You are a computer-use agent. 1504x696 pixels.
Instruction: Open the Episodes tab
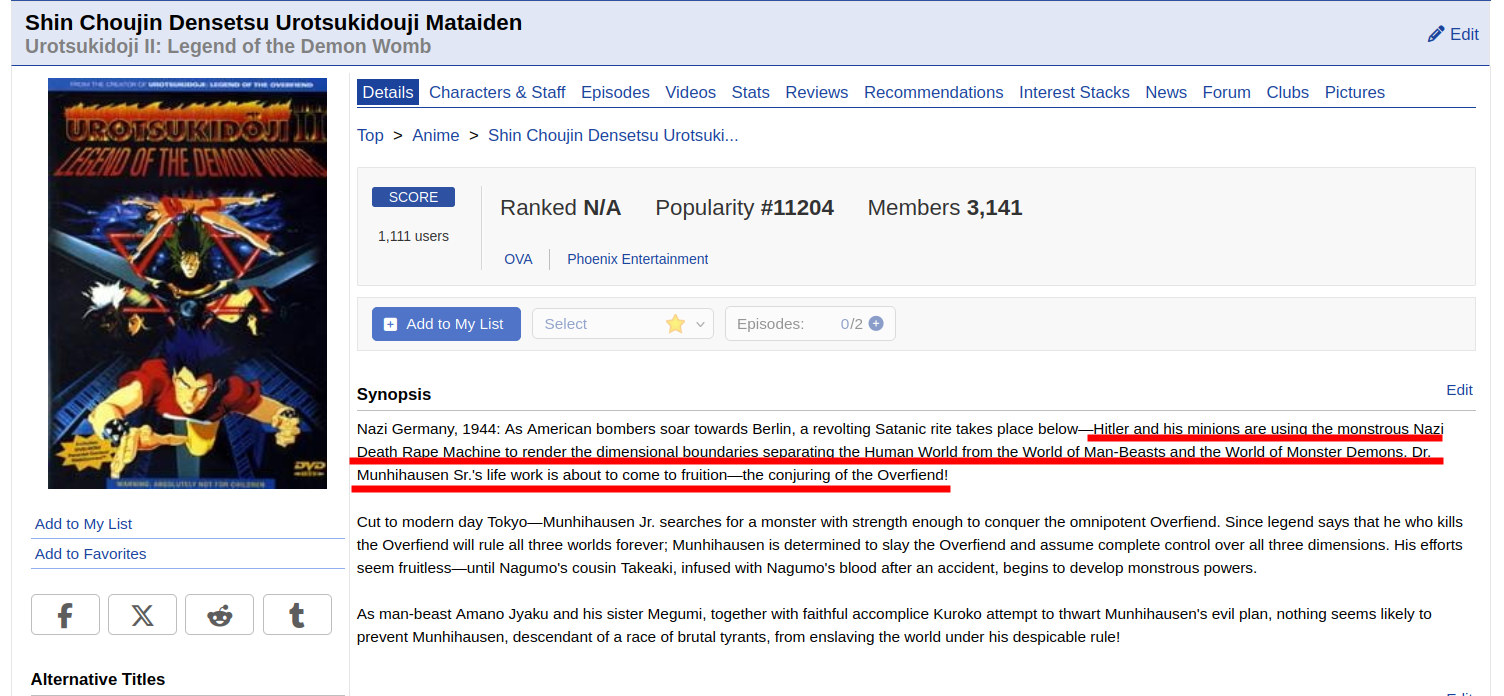(x=615, y=92)
